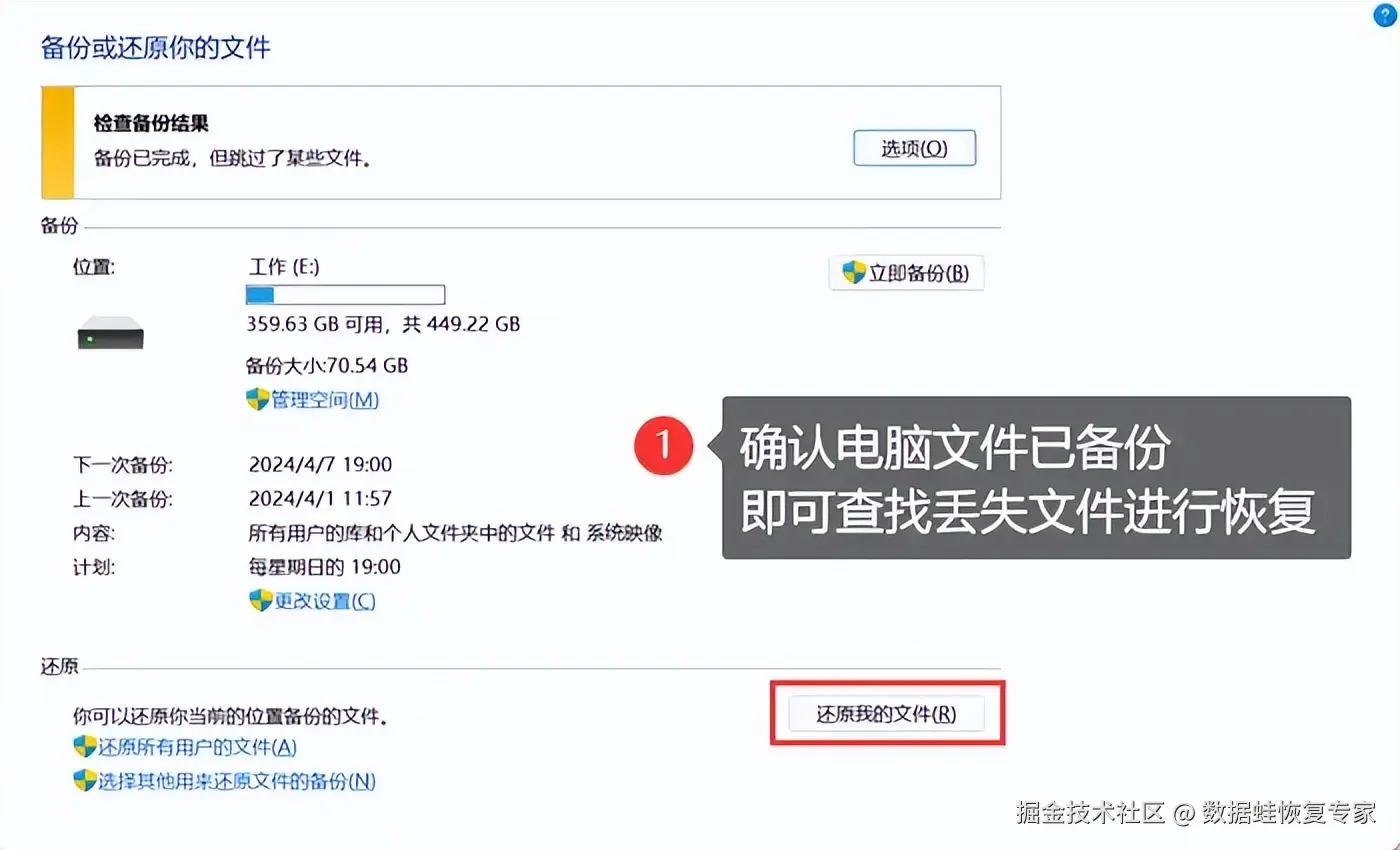1400x850 pixels.
Task: Click the shield icon on 立即备份 button
Action: pos(854,272)
